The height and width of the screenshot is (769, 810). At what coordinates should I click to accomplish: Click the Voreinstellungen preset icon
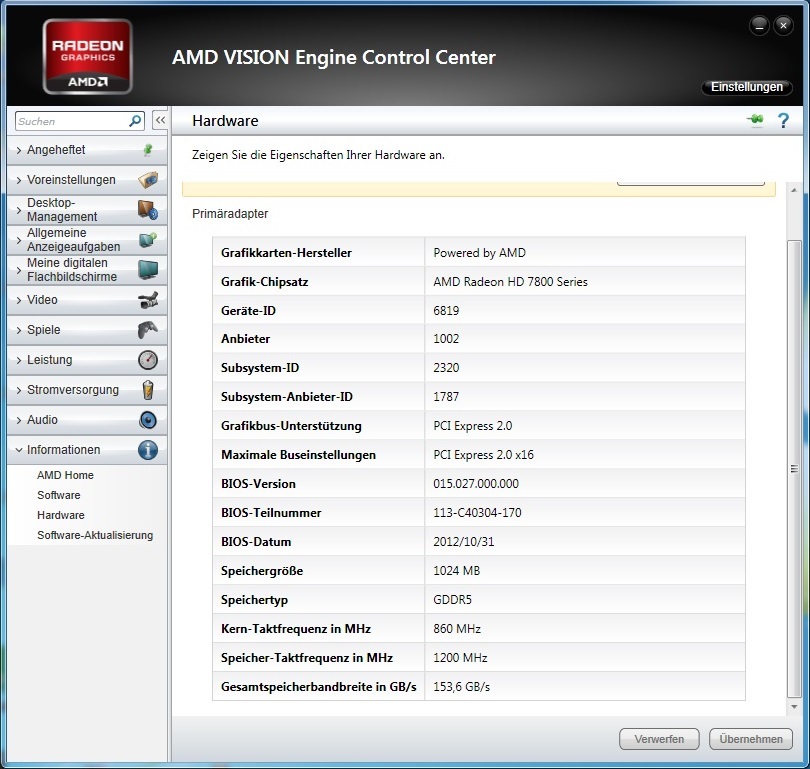[x=148, y=180]
